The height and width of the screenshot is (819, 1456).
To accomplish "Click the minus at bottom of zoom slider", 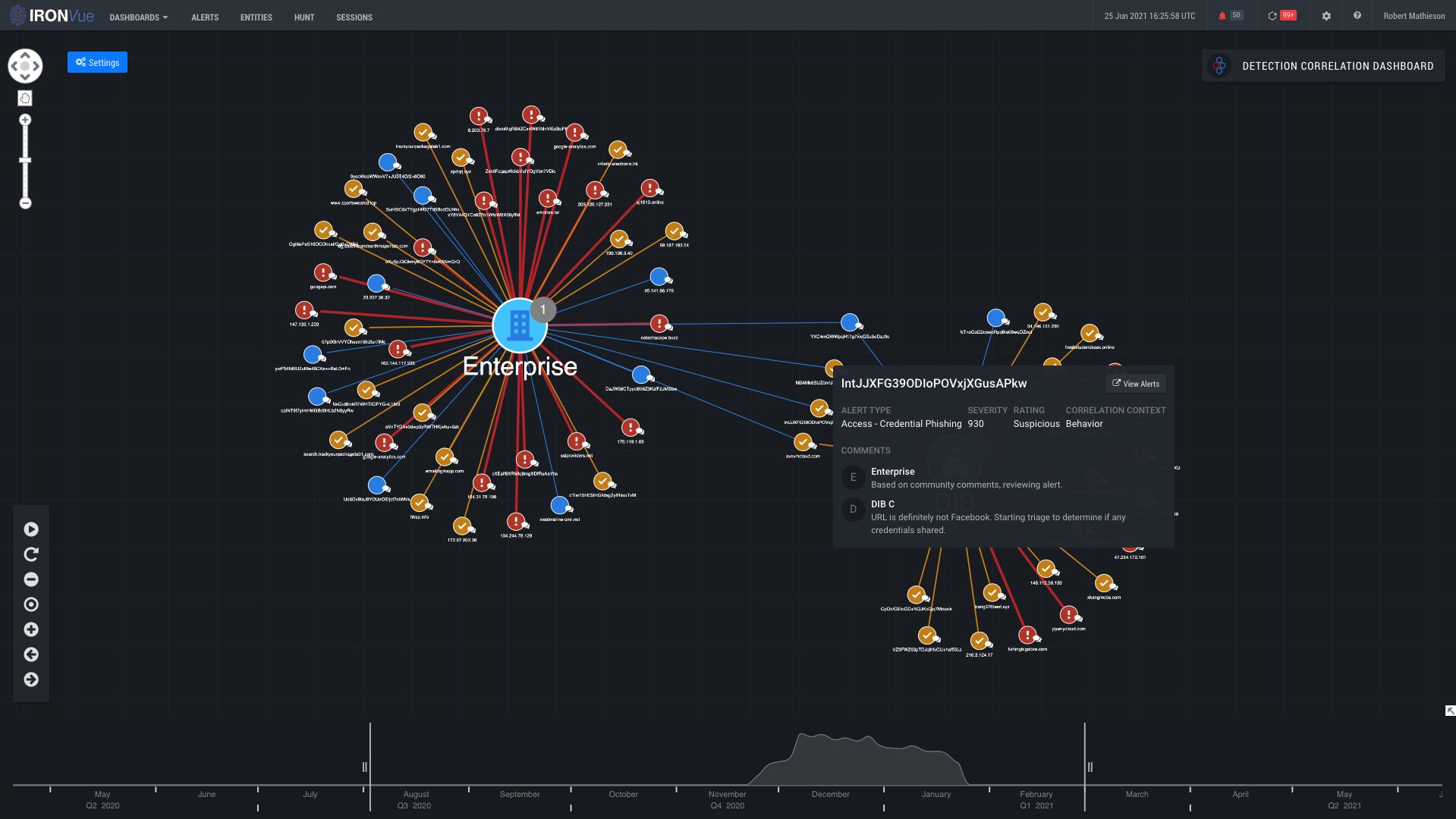I will tap(25, 203).
